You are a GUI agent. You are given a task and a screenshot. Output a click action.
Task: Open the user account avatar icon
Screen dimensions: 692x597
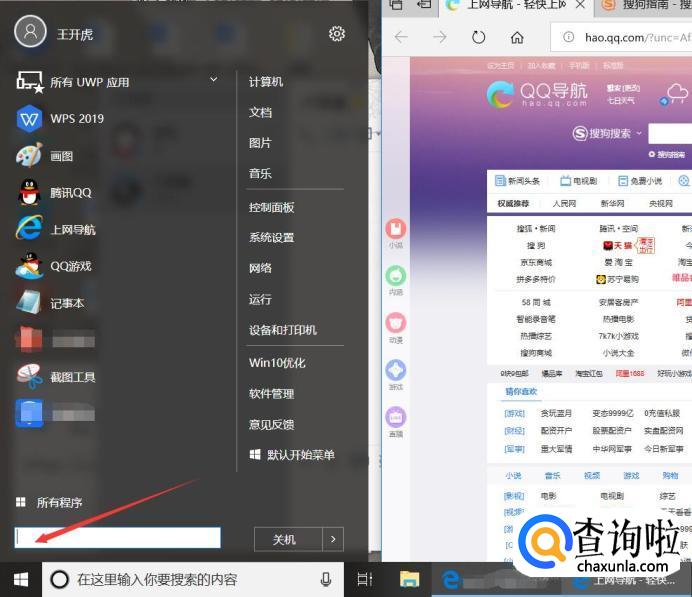click(30, 31)
